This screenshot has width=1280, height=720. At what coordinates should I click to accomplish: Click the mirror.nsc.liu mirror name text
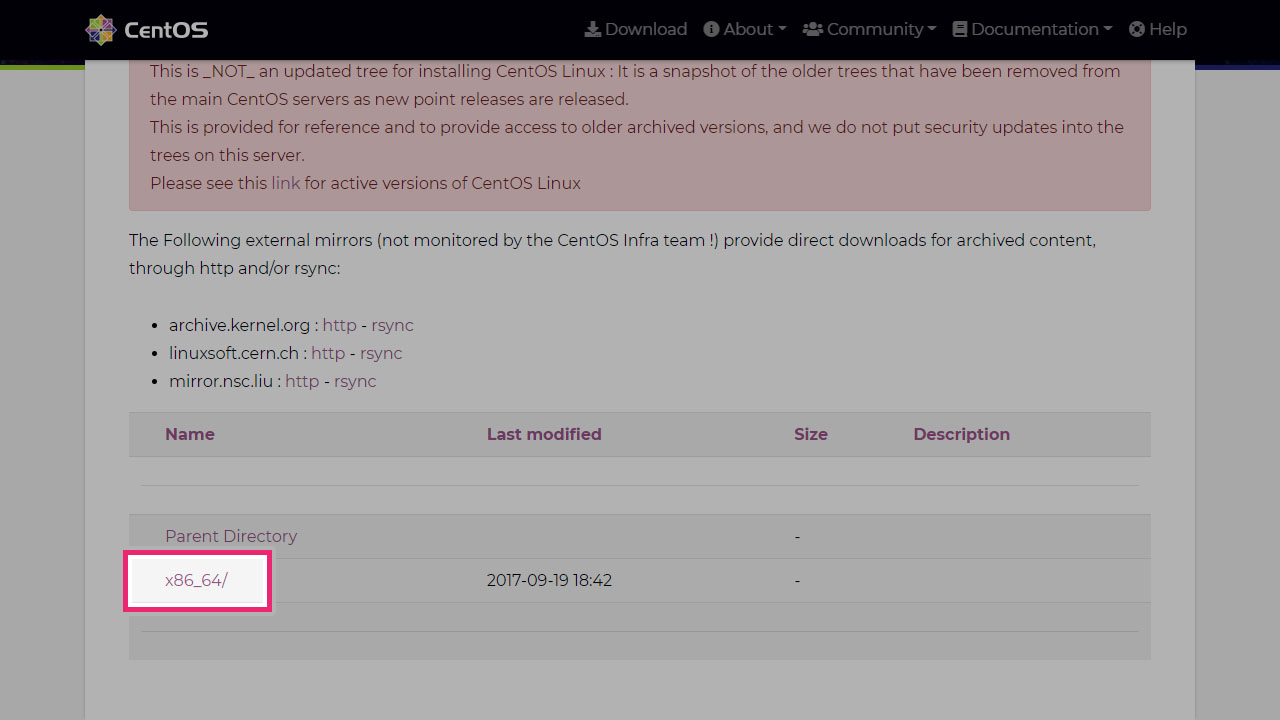[x=221, y=381]
